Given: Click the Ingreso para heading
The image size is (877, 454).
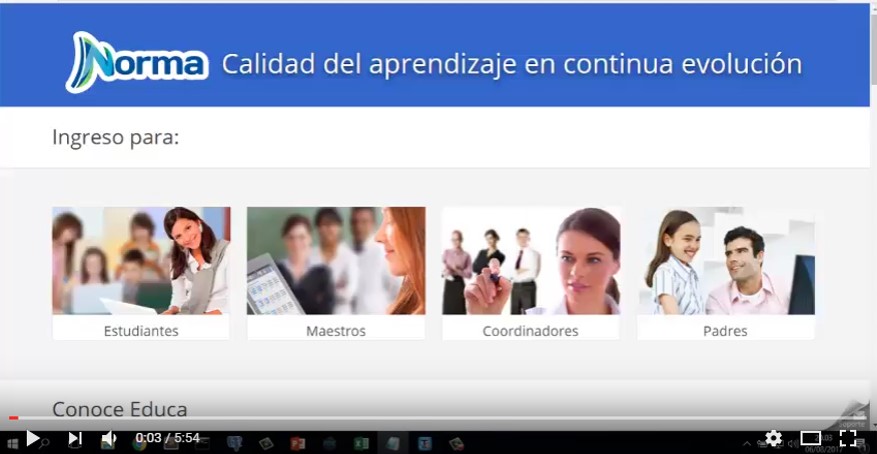Looking at the screenshot, I should (x=115, y=137).
